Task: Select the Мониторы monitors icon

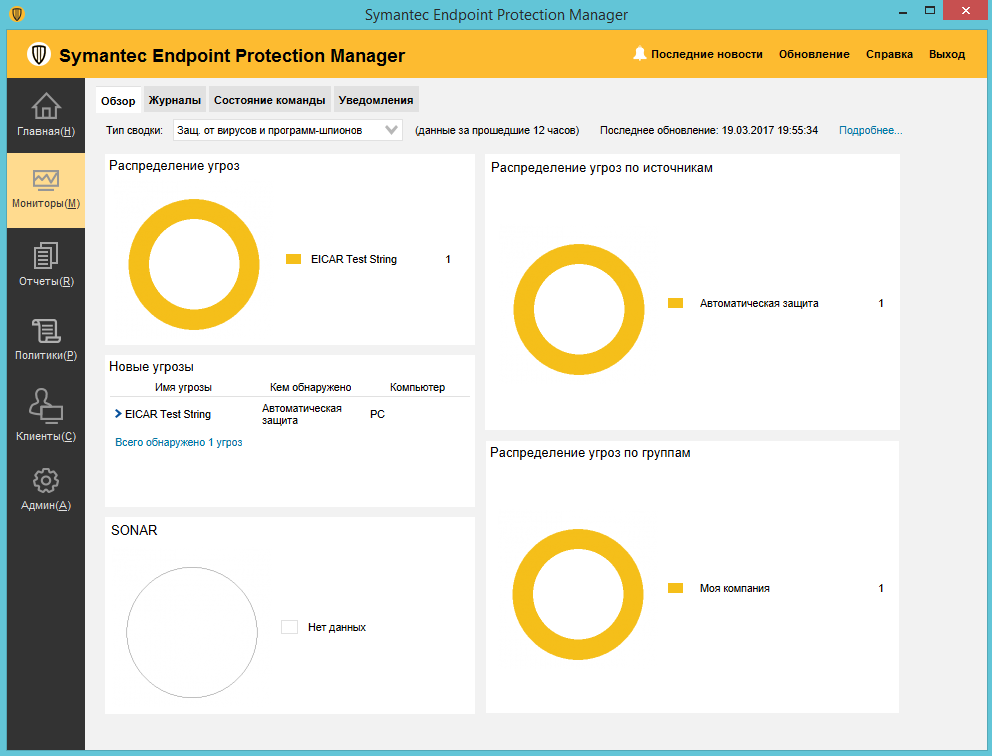Action: click(x=46, y=180)
